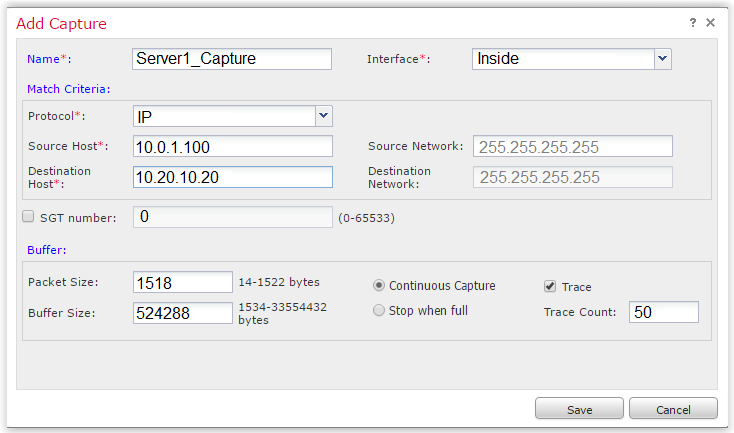This screenshot has height=433, width=734.
Task: Click the Interface* label
Action: [398, 59]
